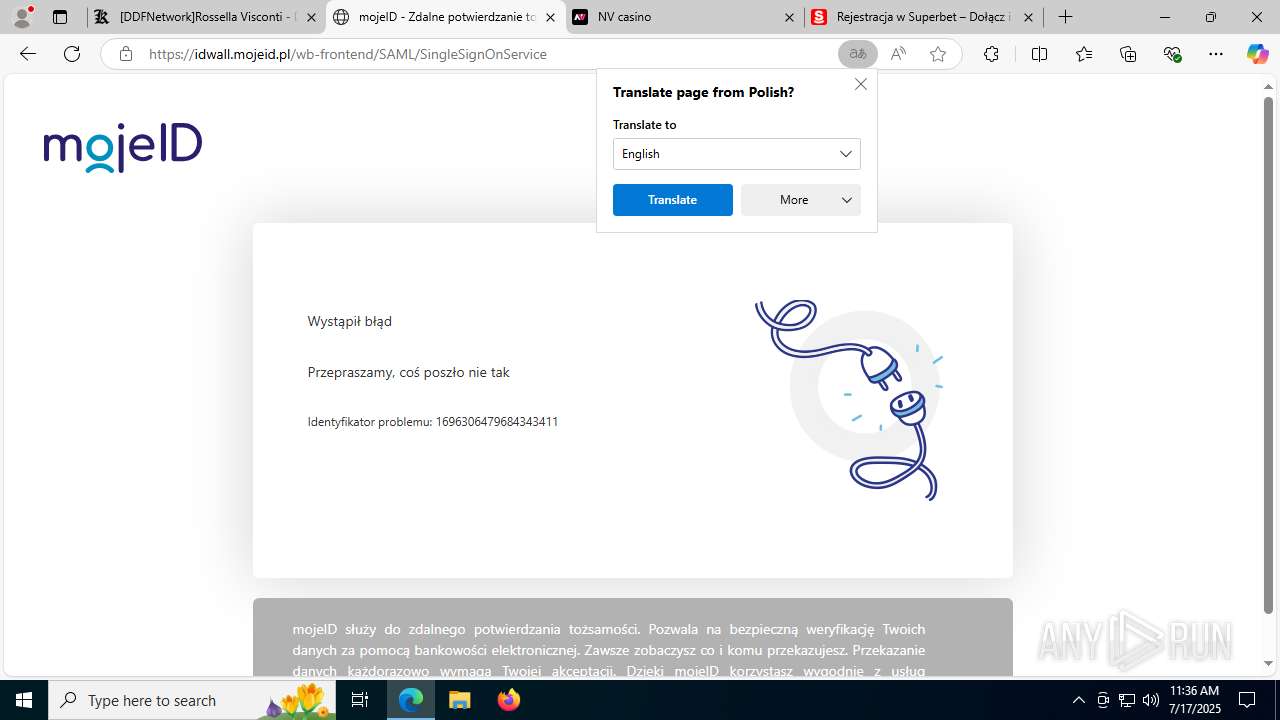
Task: Open the Extensions puzzle icon
Action: (x=991, y=54)
